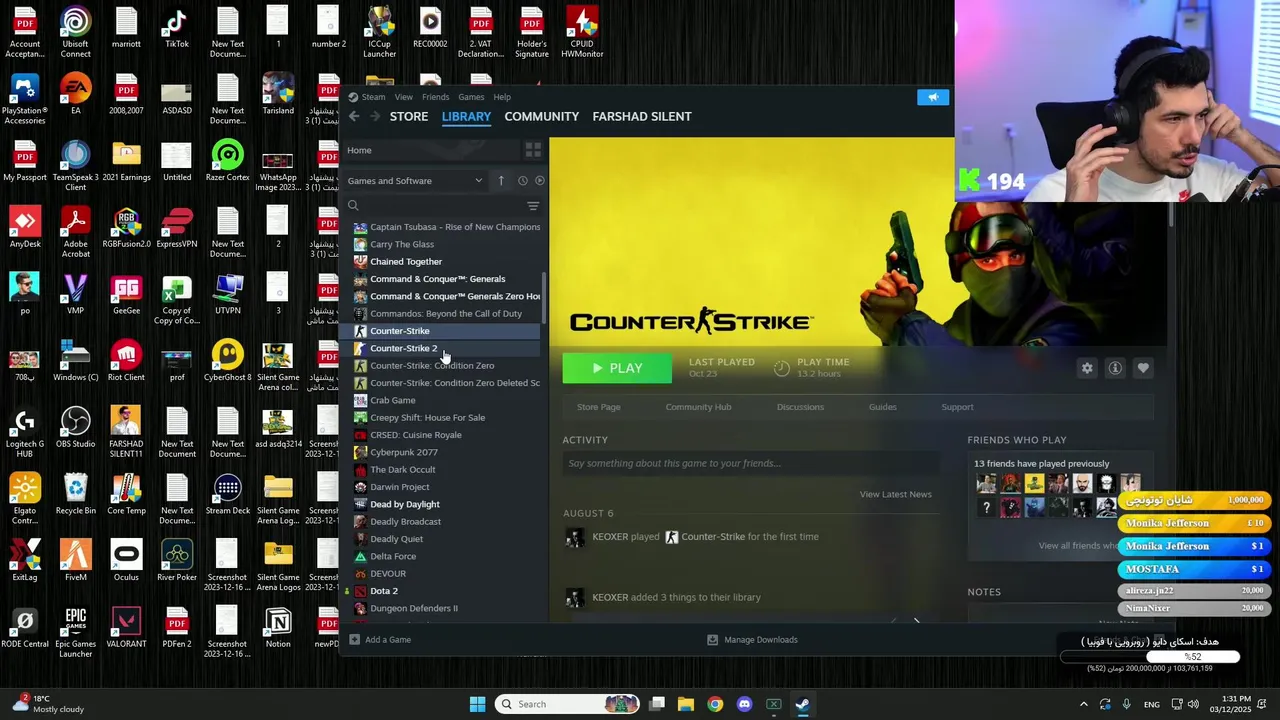Viewport: 1280px width, 720px height.
Task: Switch to the COMMUNITY tab
Action: 542,116
